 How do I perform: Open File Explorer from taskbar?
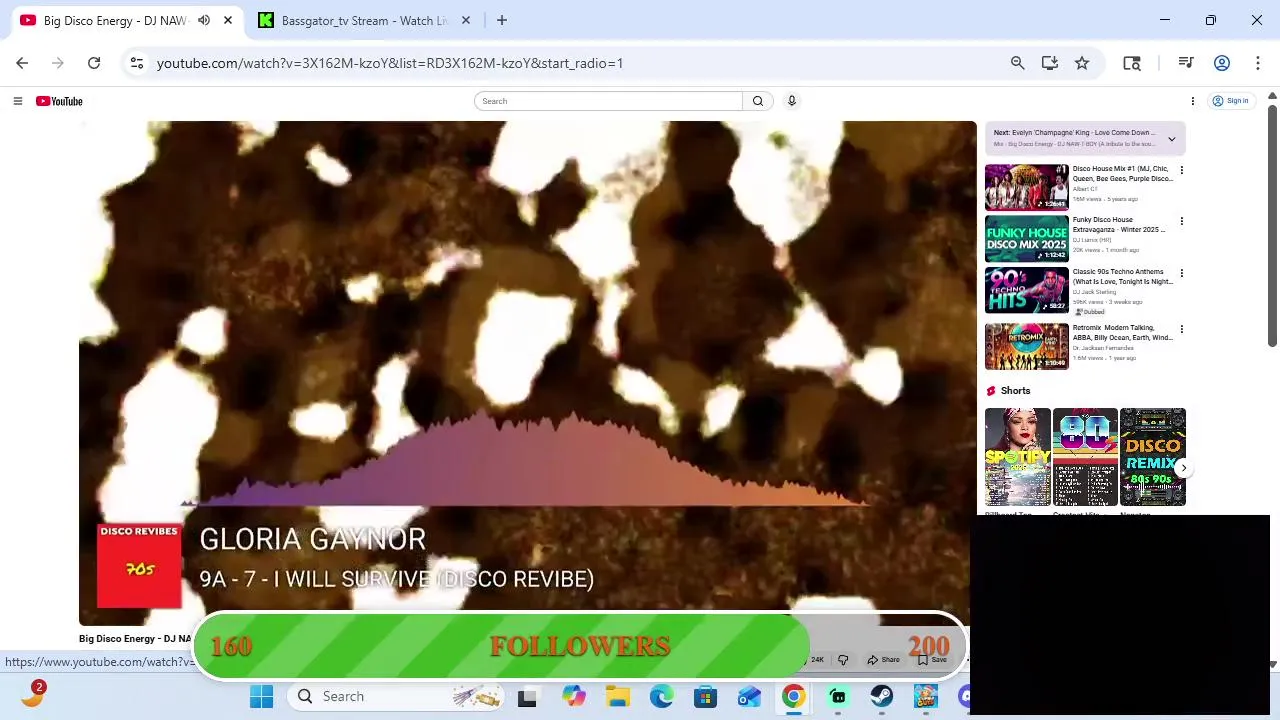click(x=617, y=696)
